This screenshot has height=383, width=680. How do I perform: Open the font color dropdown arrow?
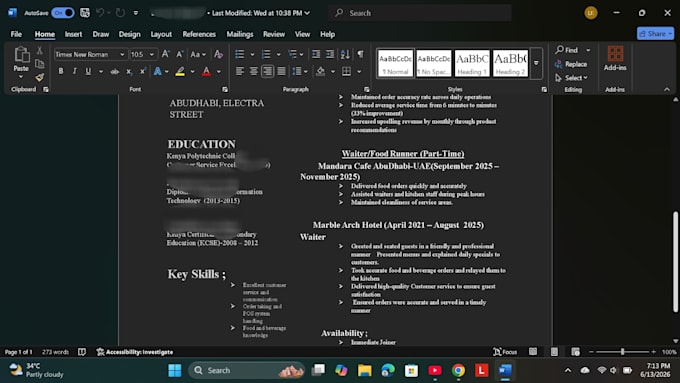(x=219, y=72)
